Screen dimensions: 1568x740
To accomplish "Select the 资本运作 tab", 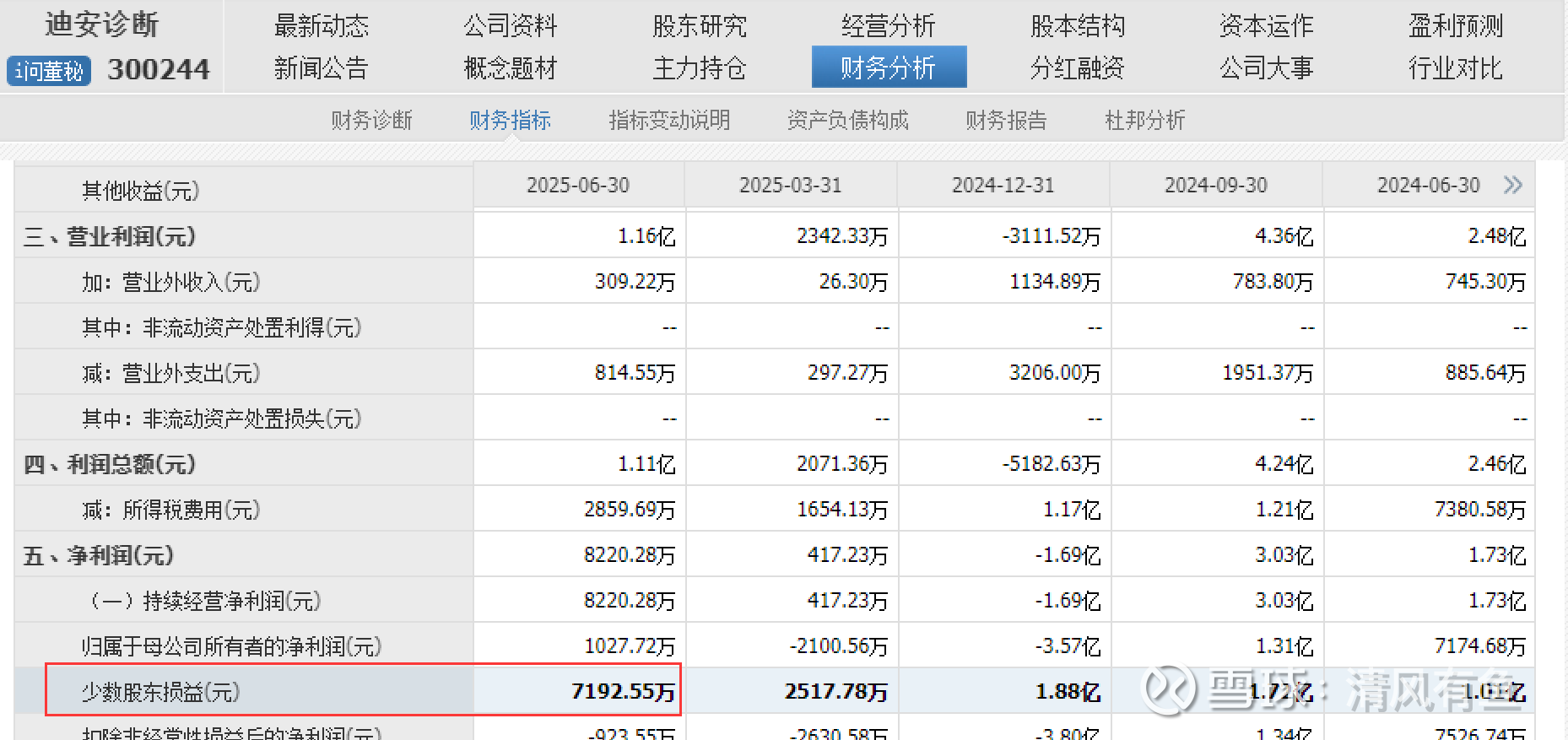I will (1266, 26).
